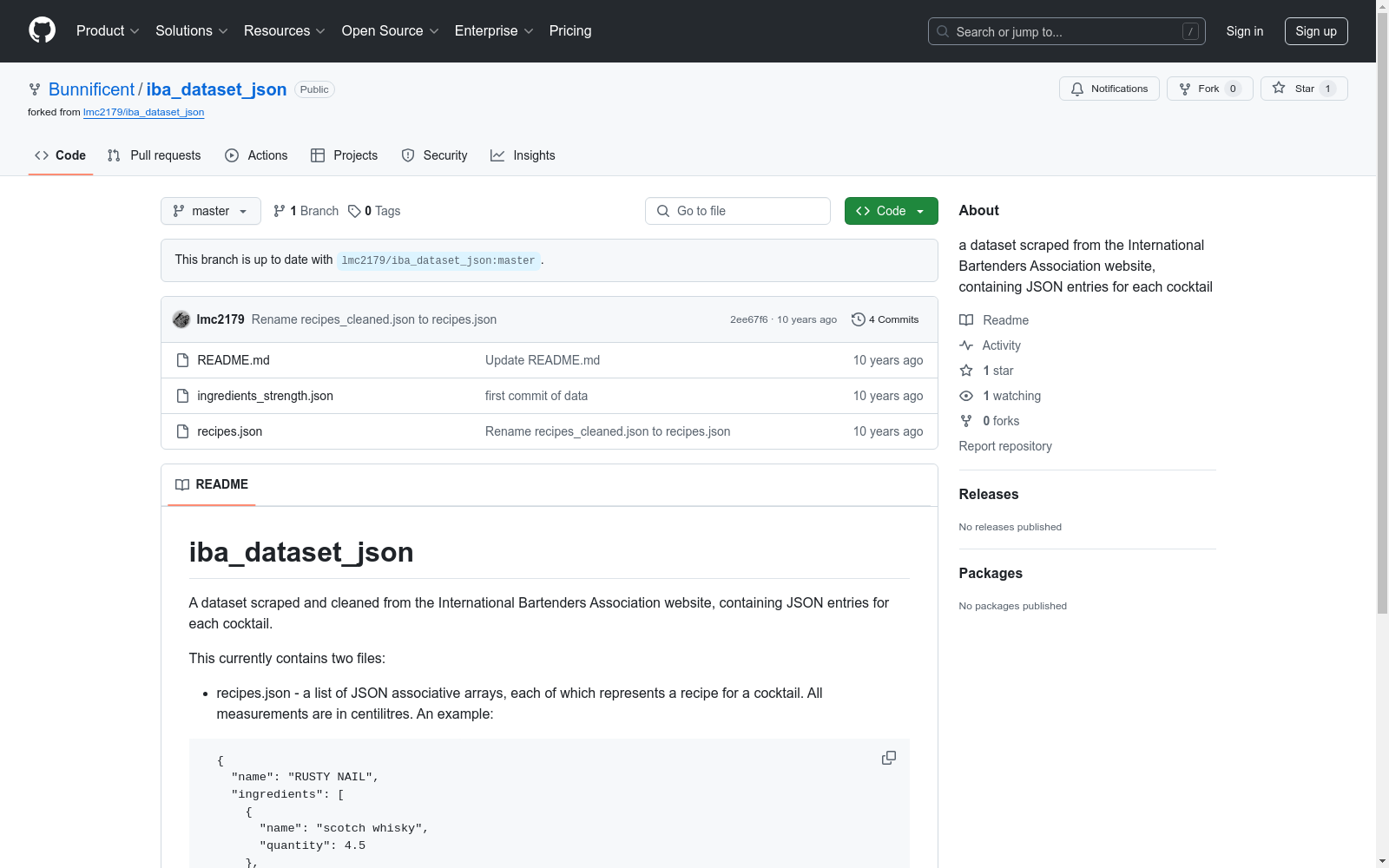Viewport: 1389px width, 868px height.
Task: Open the Resources dropdown
Action: tap(285, 30)
